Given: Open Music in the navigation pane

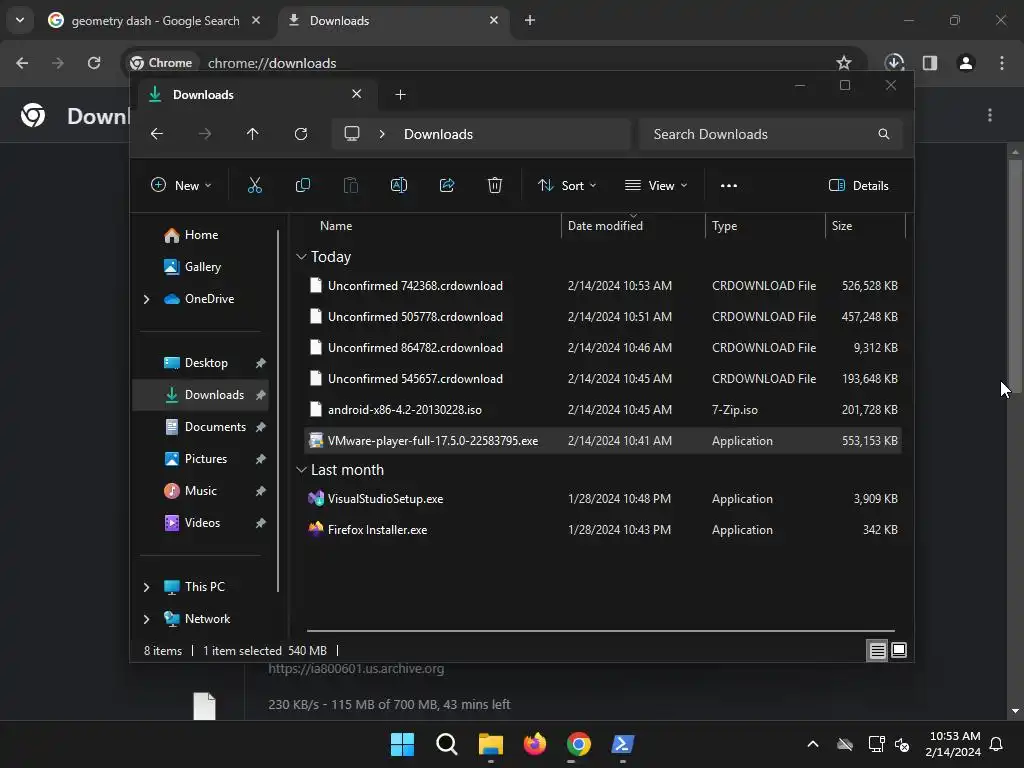Looking at the screenshot, I should 200,491.
